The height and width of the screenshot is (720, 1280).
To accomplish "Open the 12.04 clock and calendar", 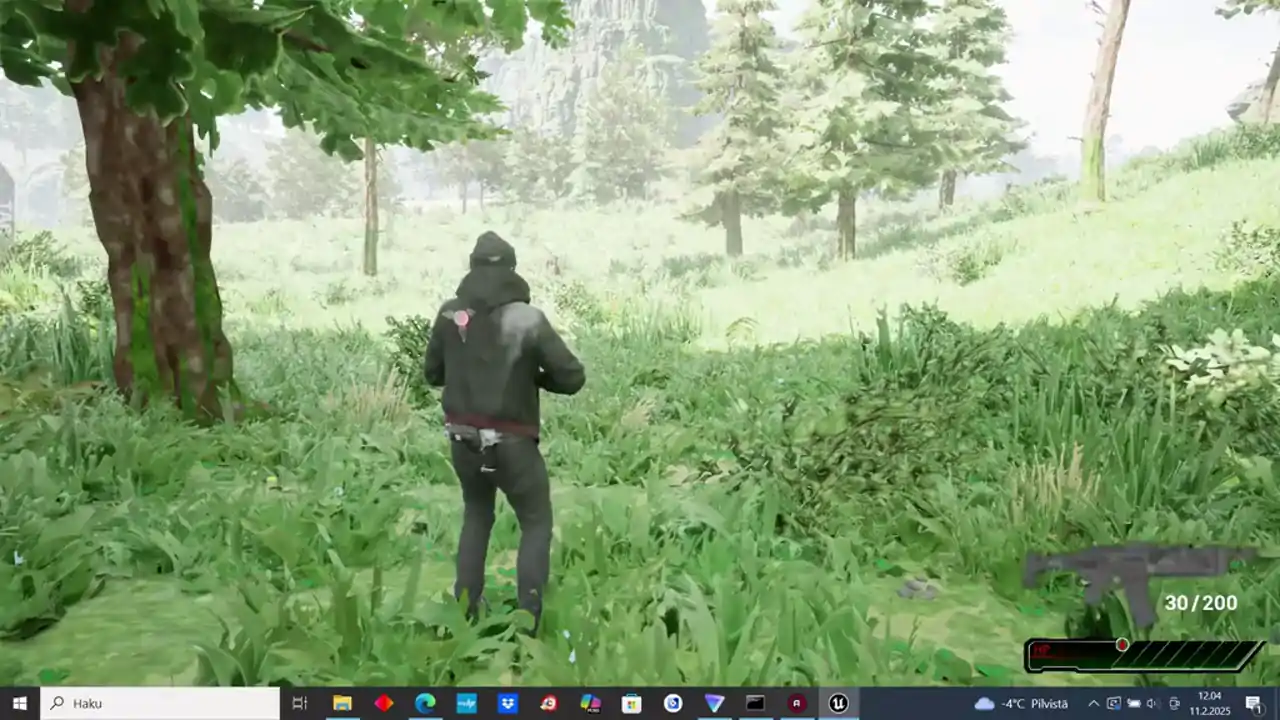I will tap(1210, 703).
